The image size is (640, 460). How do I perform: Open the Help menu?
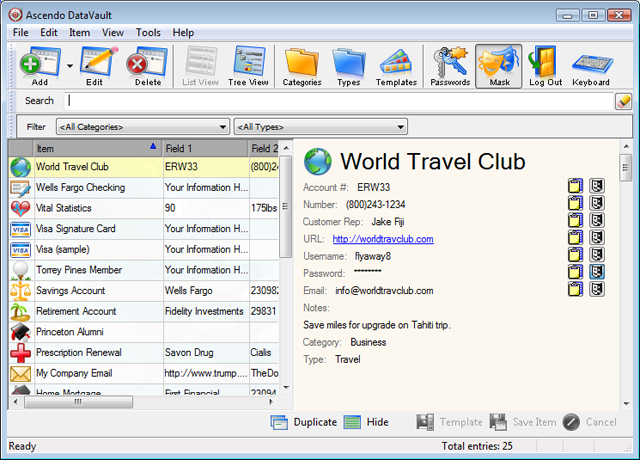coord(183,33)
